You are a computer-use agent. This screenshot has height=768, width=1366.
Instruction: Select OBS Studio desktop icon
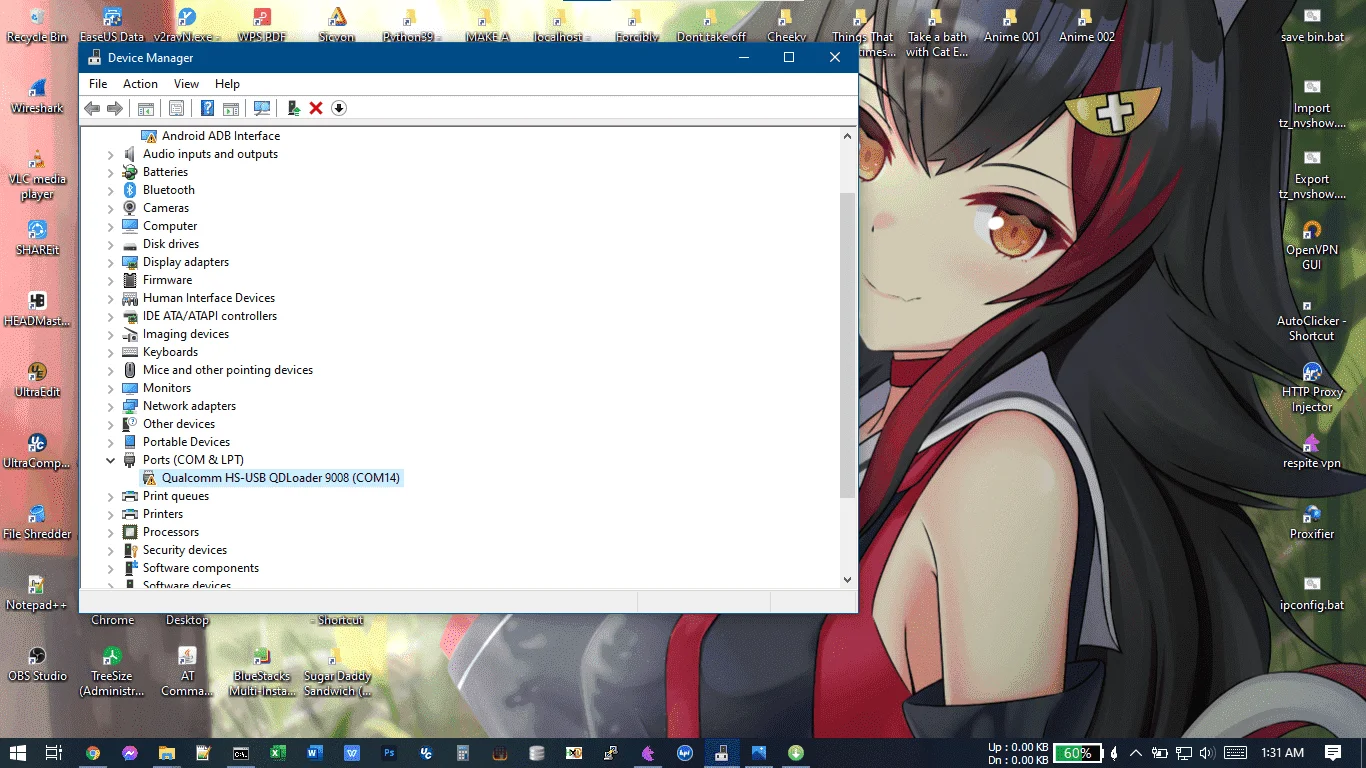(x=37, y=664)
